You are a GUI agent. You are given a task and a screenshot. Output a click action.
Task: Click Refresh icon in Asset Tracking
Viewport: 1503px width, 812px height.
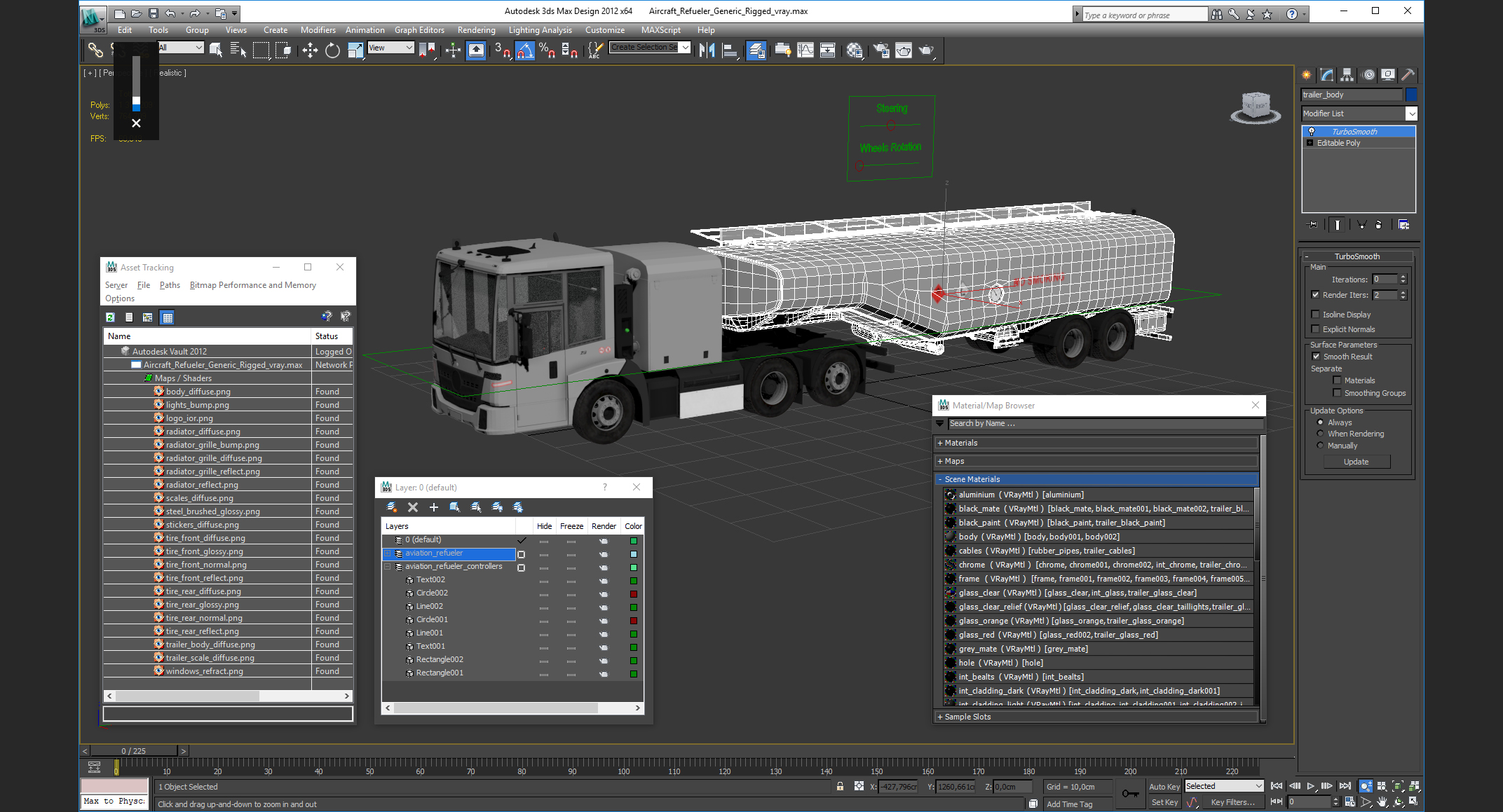click(111, 317)
